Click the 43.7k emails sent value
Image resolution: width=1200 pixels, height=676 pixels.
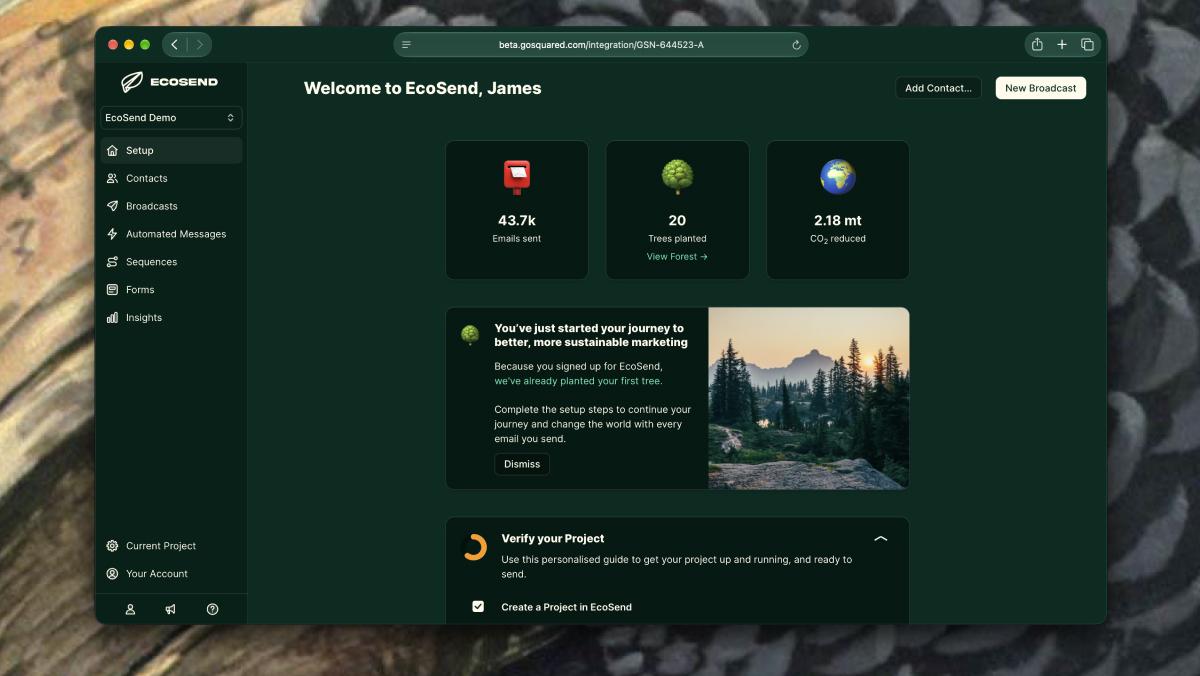pyautogui.click(x=517, y=221)
